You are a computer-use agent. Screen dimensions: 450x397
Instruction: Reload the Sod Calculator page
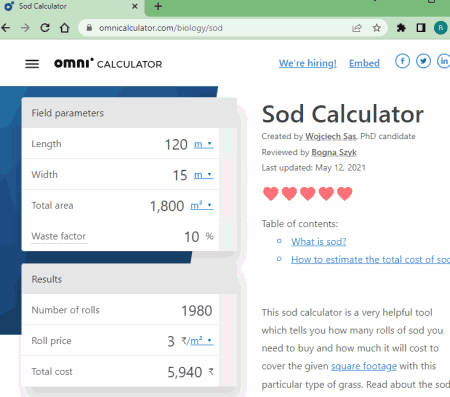(x=45, y=28)
